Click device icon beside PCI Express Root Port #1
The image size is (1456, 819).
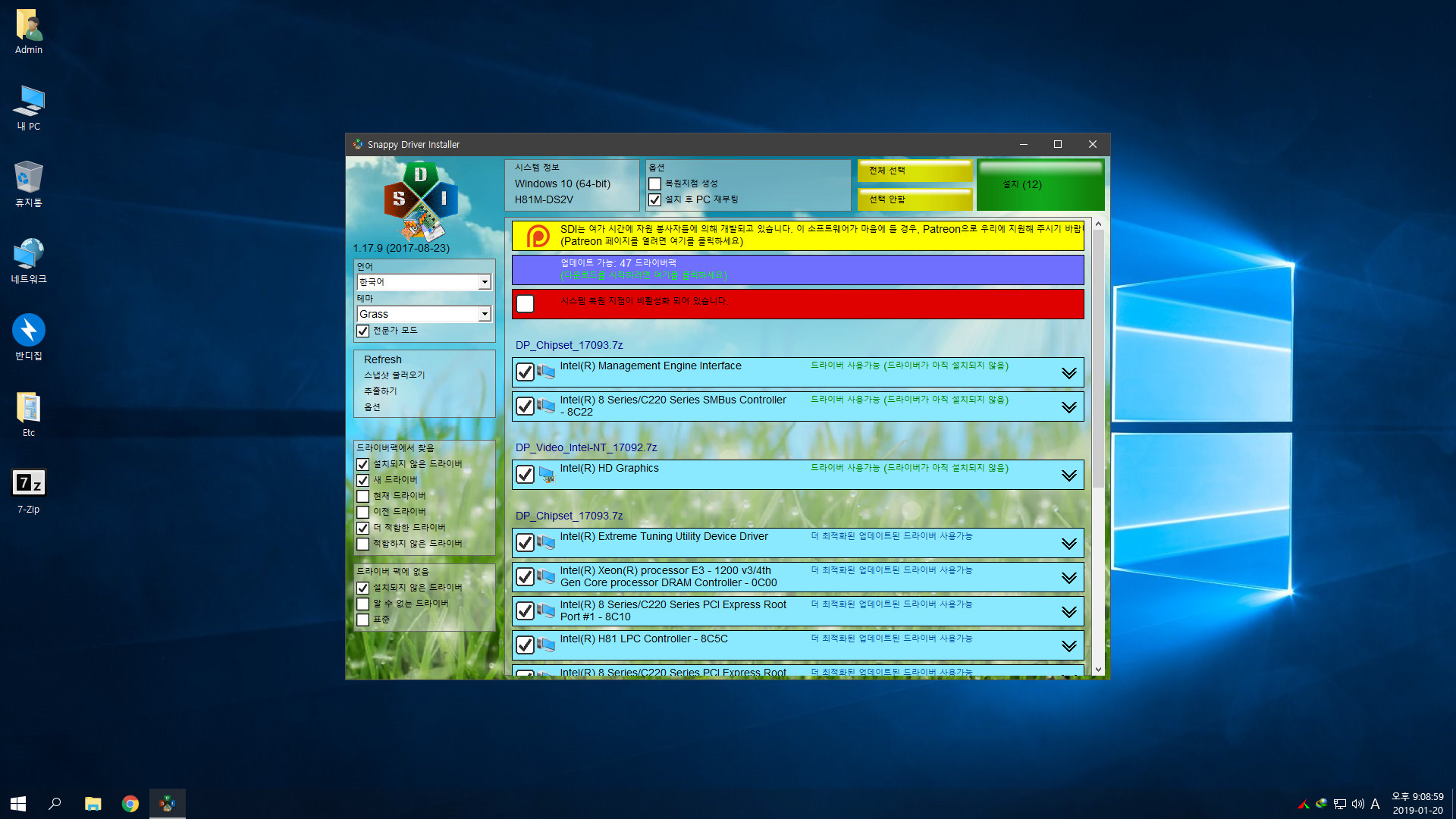click(546, 610)
